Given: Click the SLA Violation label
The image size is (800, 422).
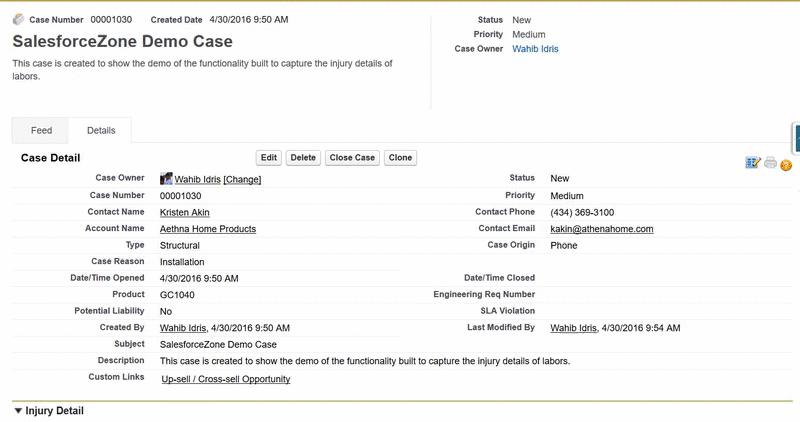Looking at the screenshot, I should 508,311.
